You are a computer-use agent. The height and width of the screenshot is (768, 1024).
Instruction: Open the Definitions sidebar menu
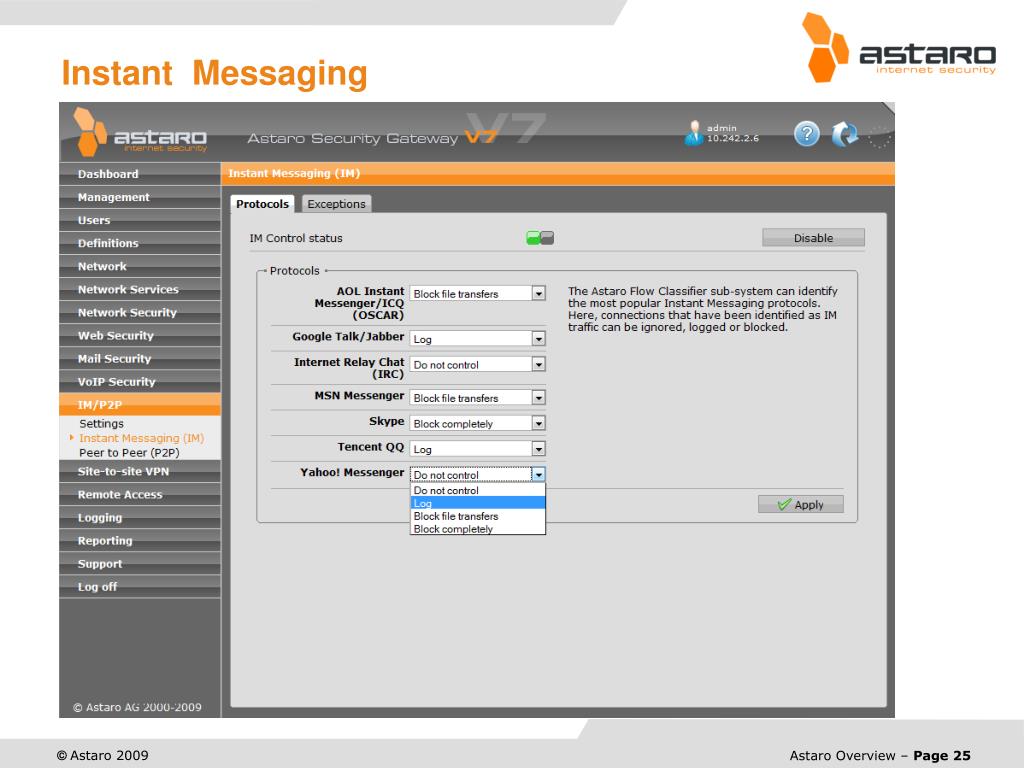click(140, 243)
